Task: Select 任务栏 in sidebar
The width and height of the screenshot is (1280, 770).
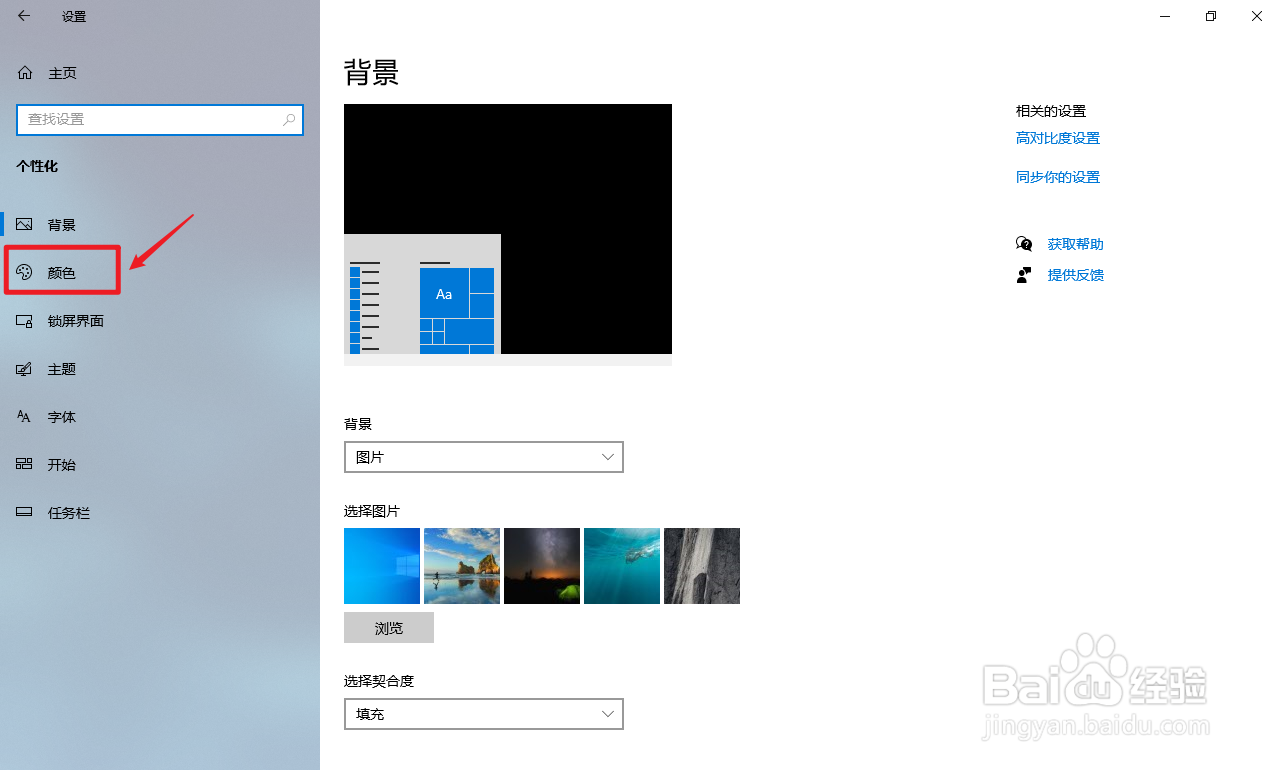Action: pos(160,513)
